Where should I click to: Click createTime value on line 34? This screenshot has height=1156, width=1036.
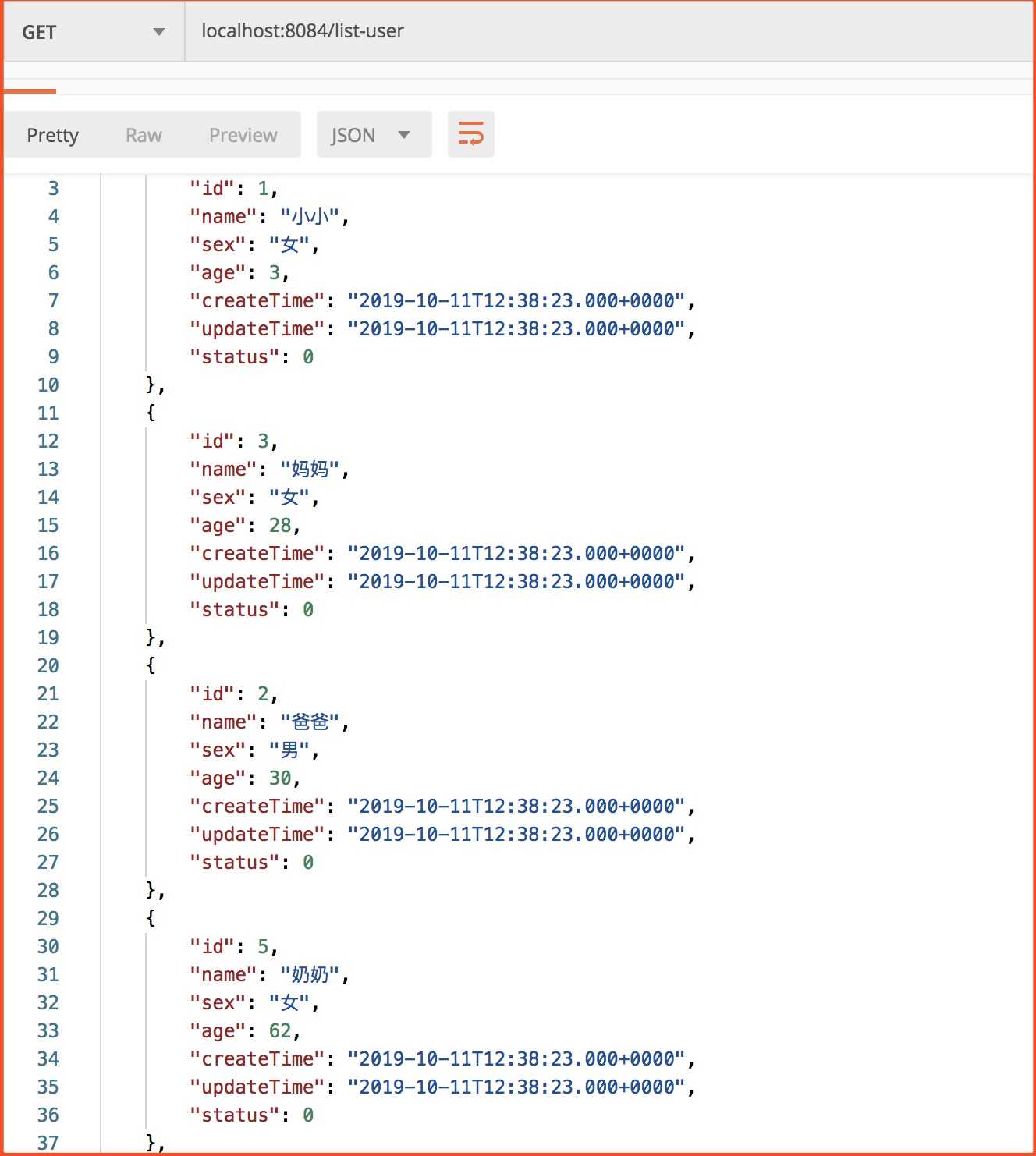tap(516, 1058)
